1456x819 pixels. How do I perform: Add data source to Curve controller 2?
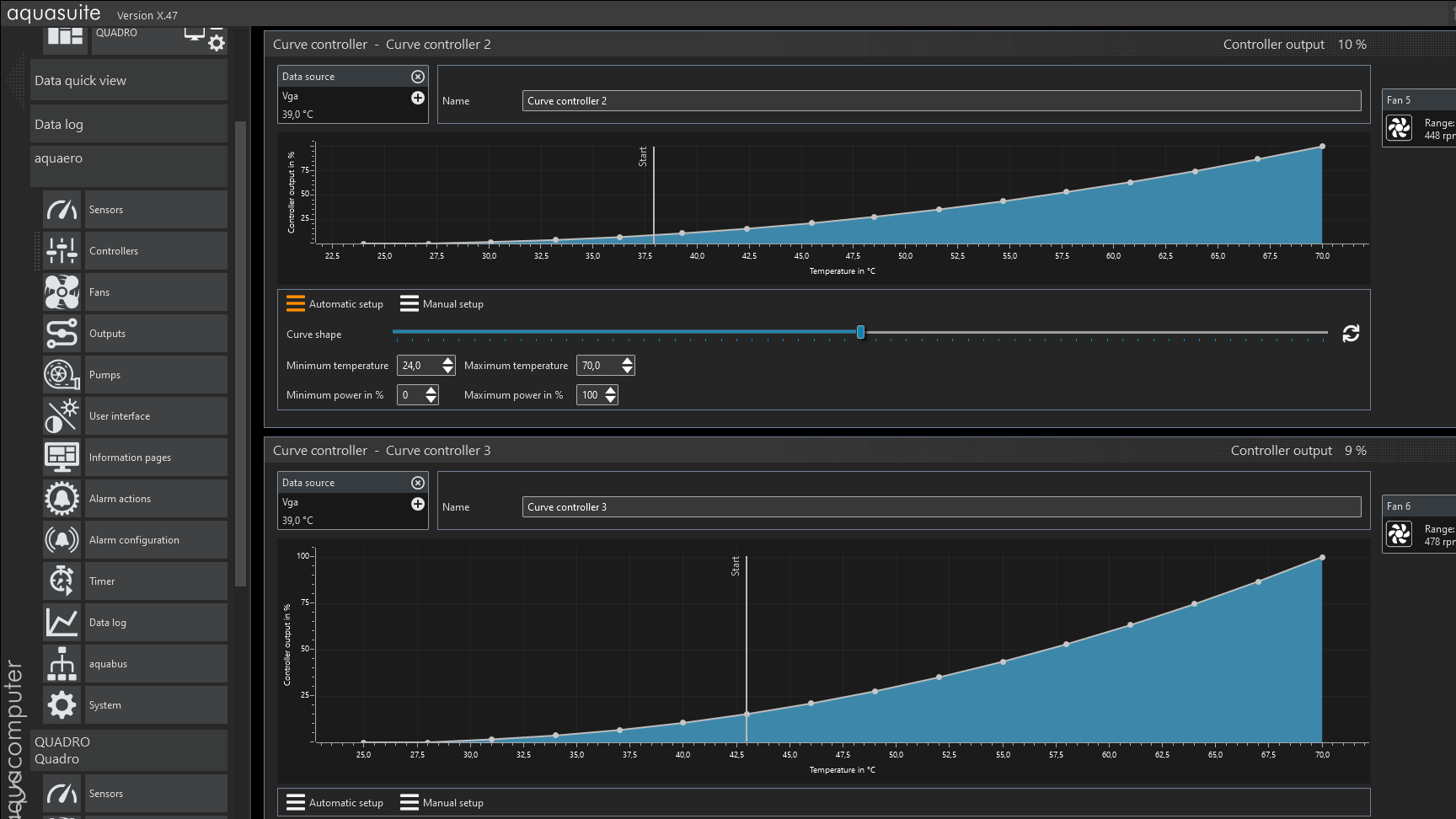[417, 98]
